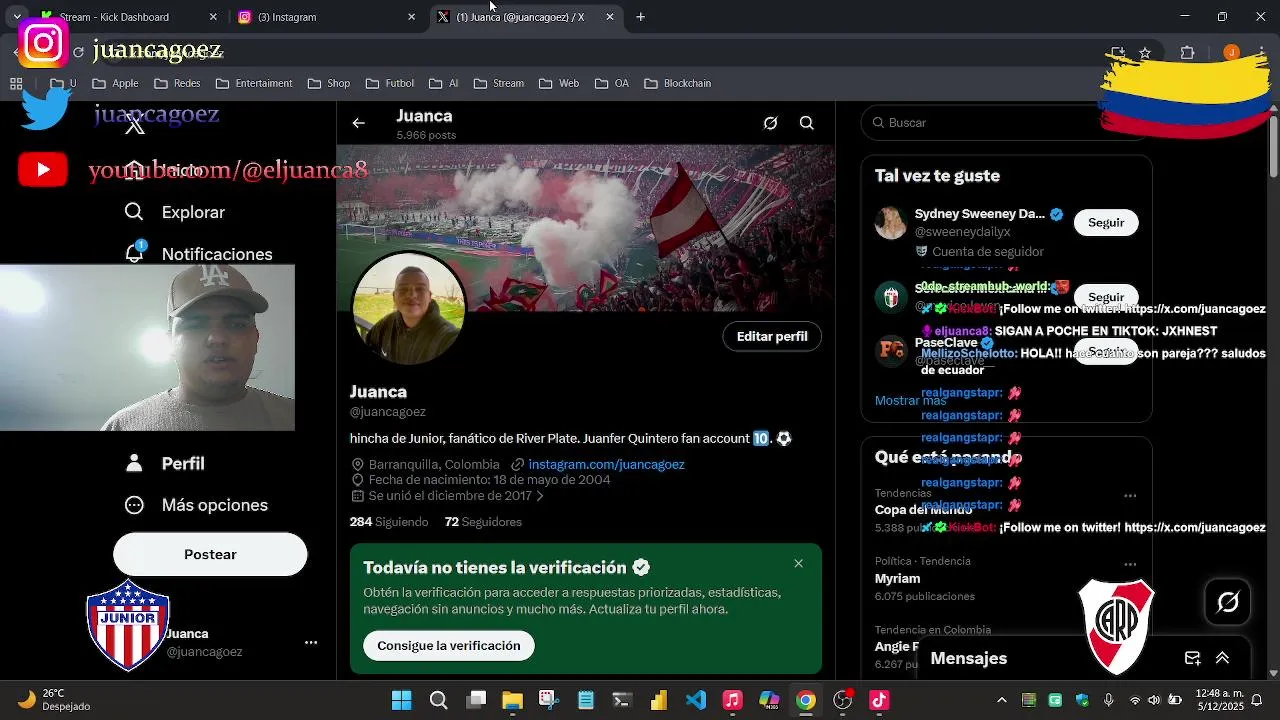Open the apps grid in bookmarks bar
Viewport: 1280px width, 720px height.
[16, 83]
